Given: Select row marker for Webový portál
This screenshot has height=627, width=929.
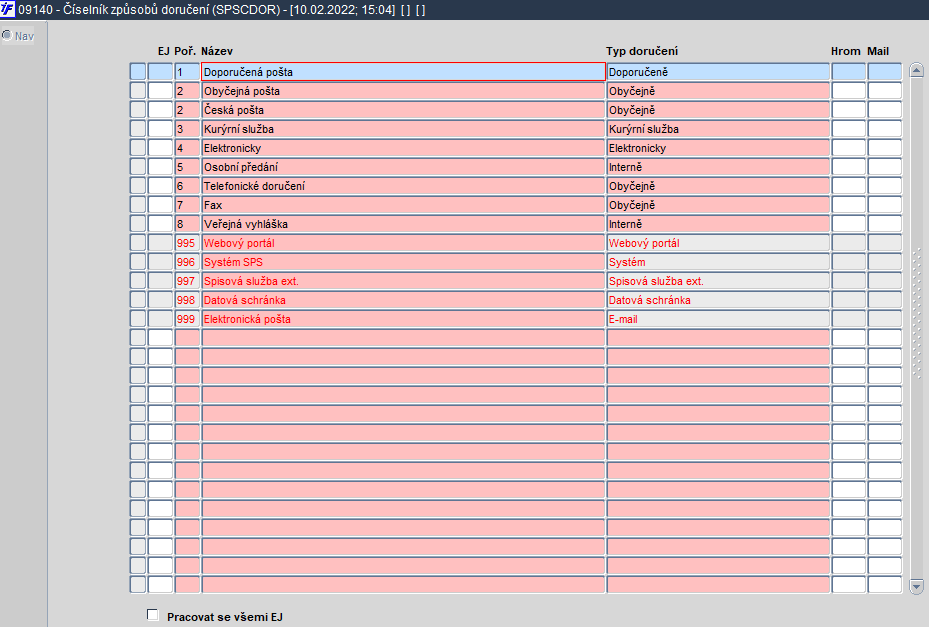Looking at the screenshot, I should click(x=137, y=242).
